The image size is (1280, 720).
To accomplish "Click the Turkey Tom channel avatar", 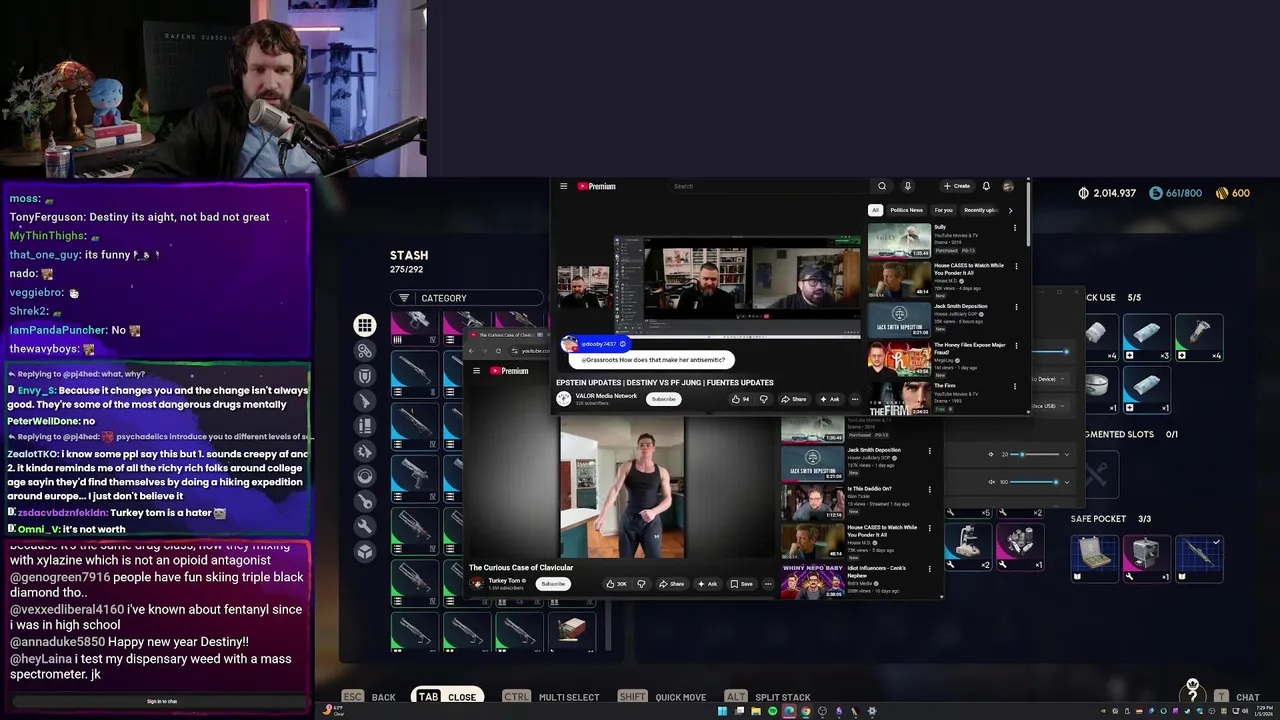I will 477,583.
